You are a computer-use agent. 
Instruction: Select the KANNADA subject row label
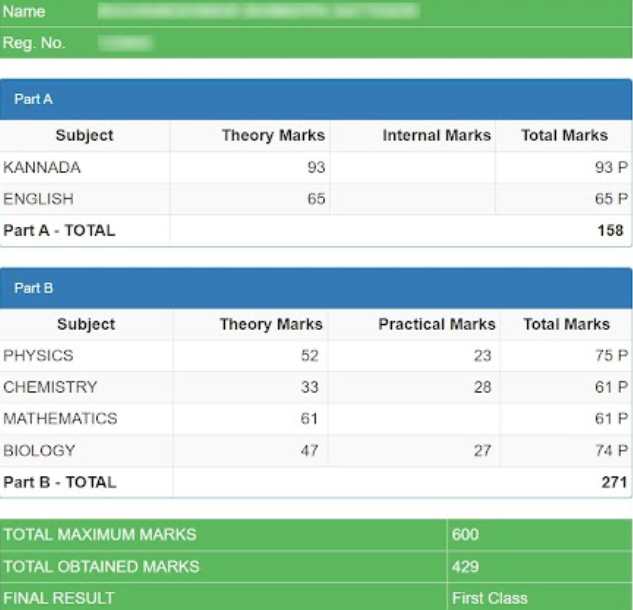42,167
